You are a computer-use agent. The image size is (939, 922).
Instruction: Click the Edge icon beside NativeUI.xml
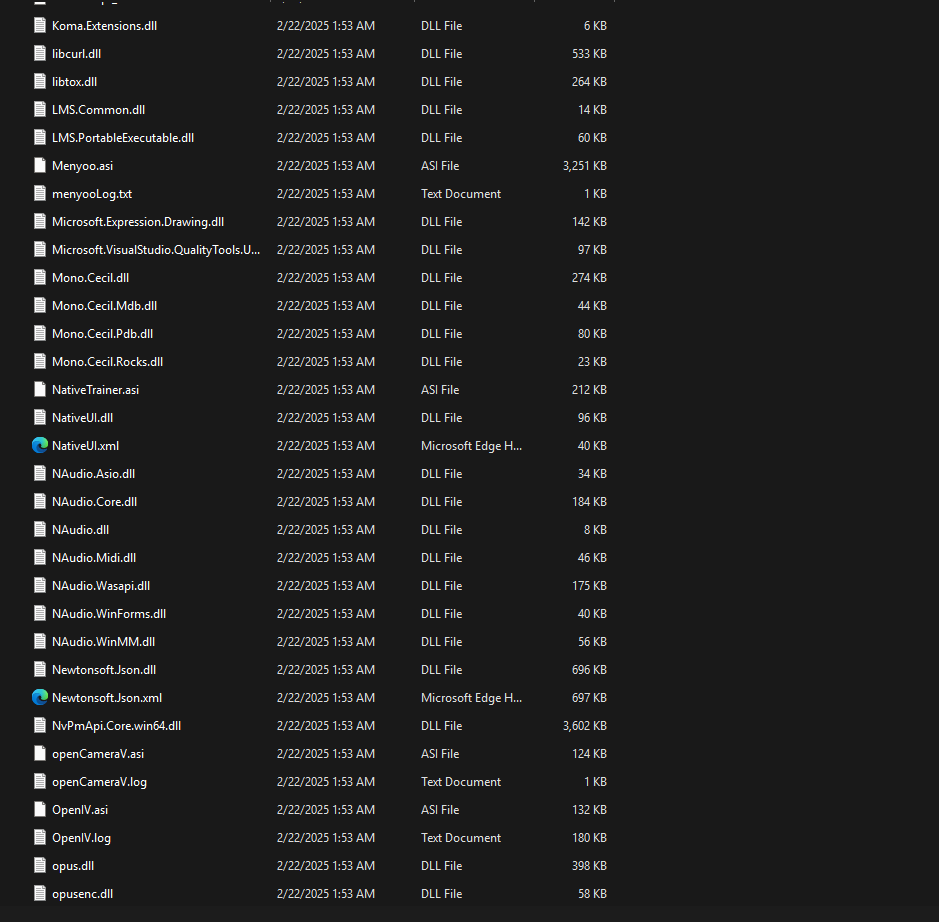[40, 446]
